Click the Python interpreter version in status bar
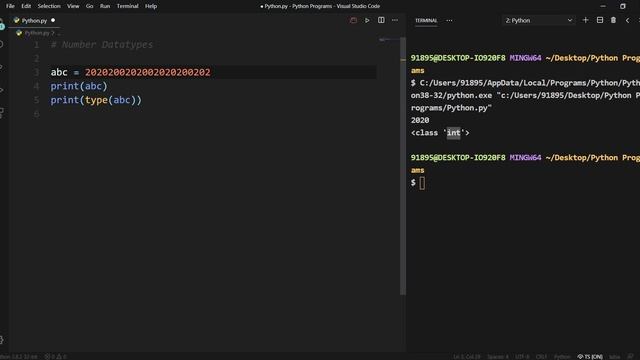Screen dimensions: 640x360 19,357
